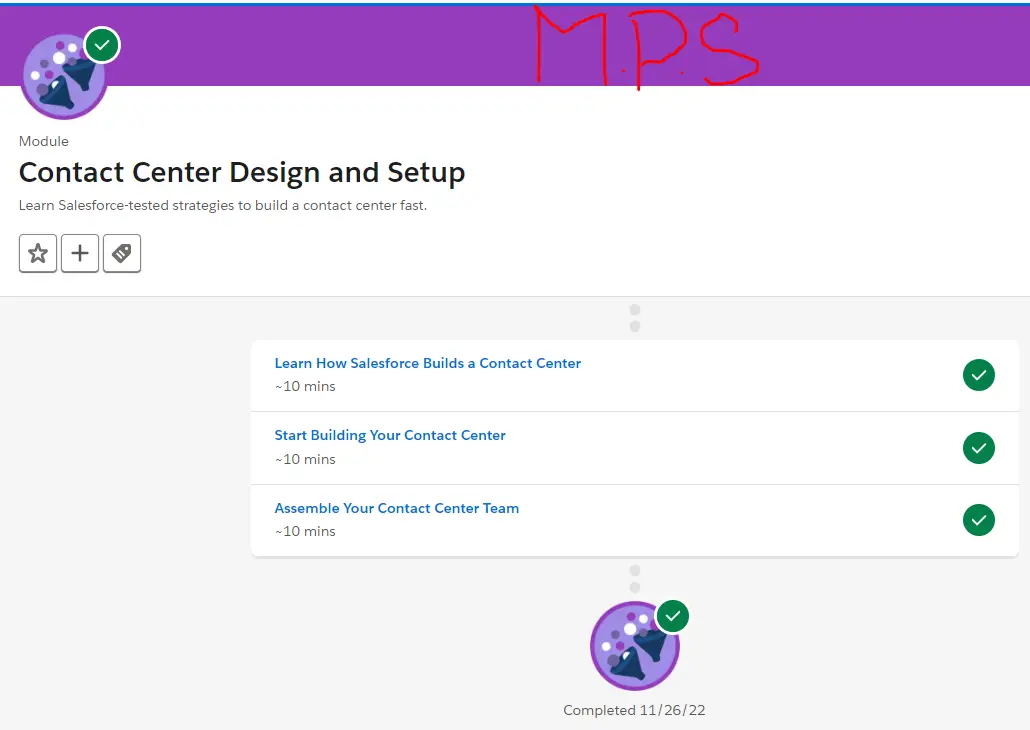The width and height of the screenshot is (1030, 730).
Task: Select the star inside the favorite button
Action: [x=37, y=253]
